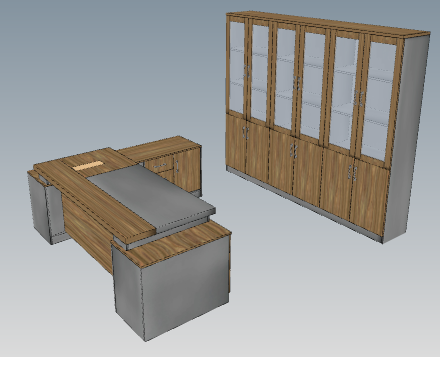Screen dimensions: 440x367
Task: Click the drawer handle on the side return cabinet
Action: 160,165
